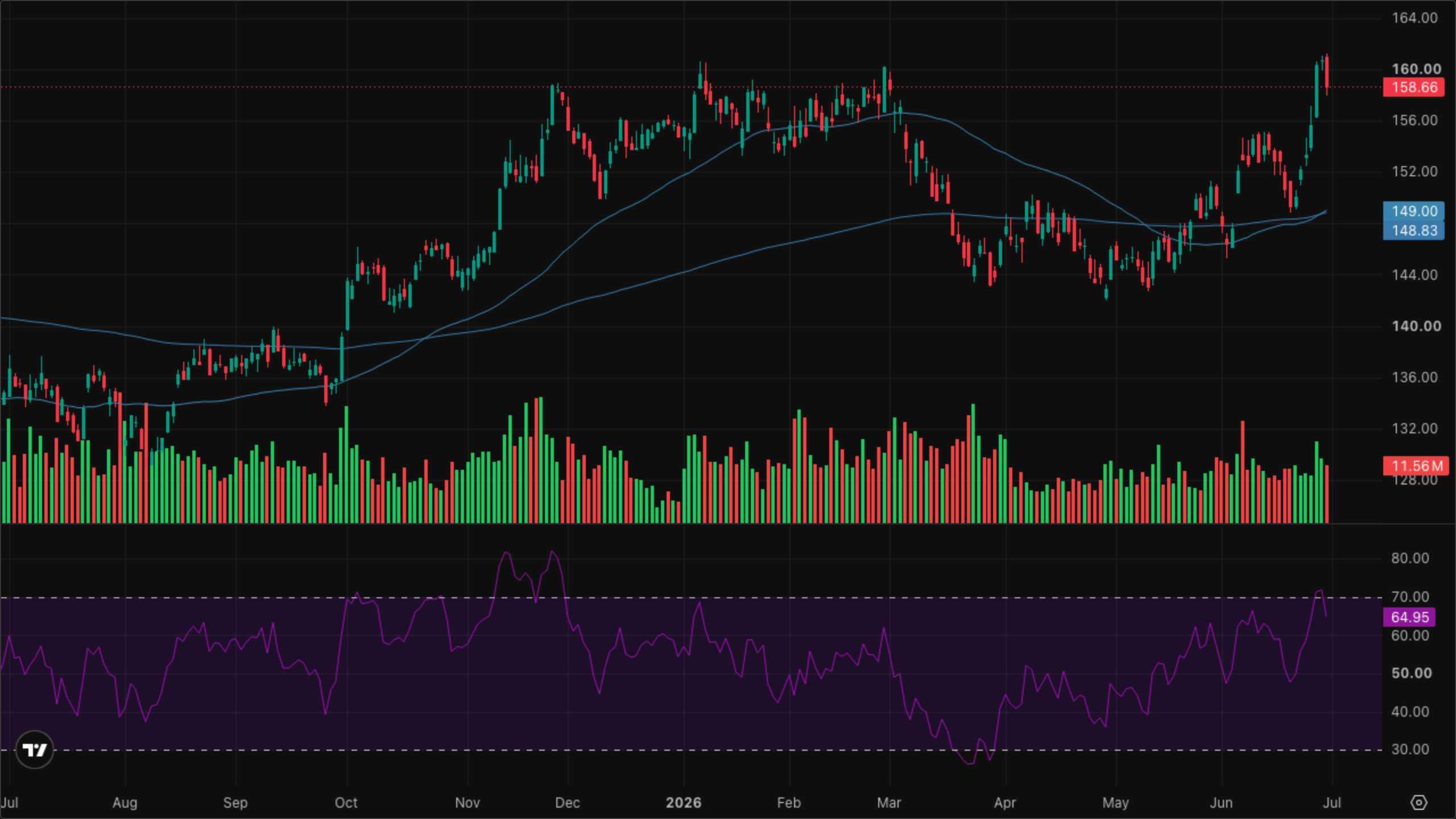Click the Mar label on time axis
The height and width of the screenshot is (819, 1456).
click(x=889, y=803)
